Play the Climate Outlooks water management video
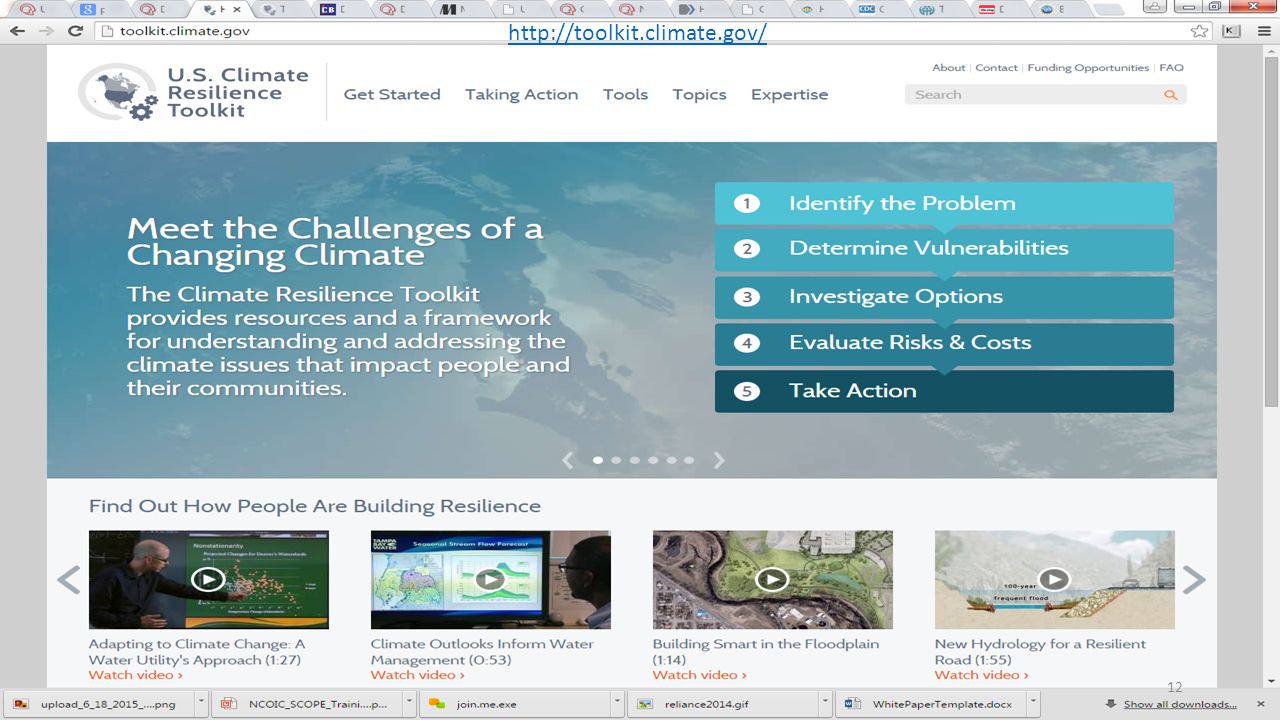Viewport: 1280px width, 720px height. click(x=490, y=579)
